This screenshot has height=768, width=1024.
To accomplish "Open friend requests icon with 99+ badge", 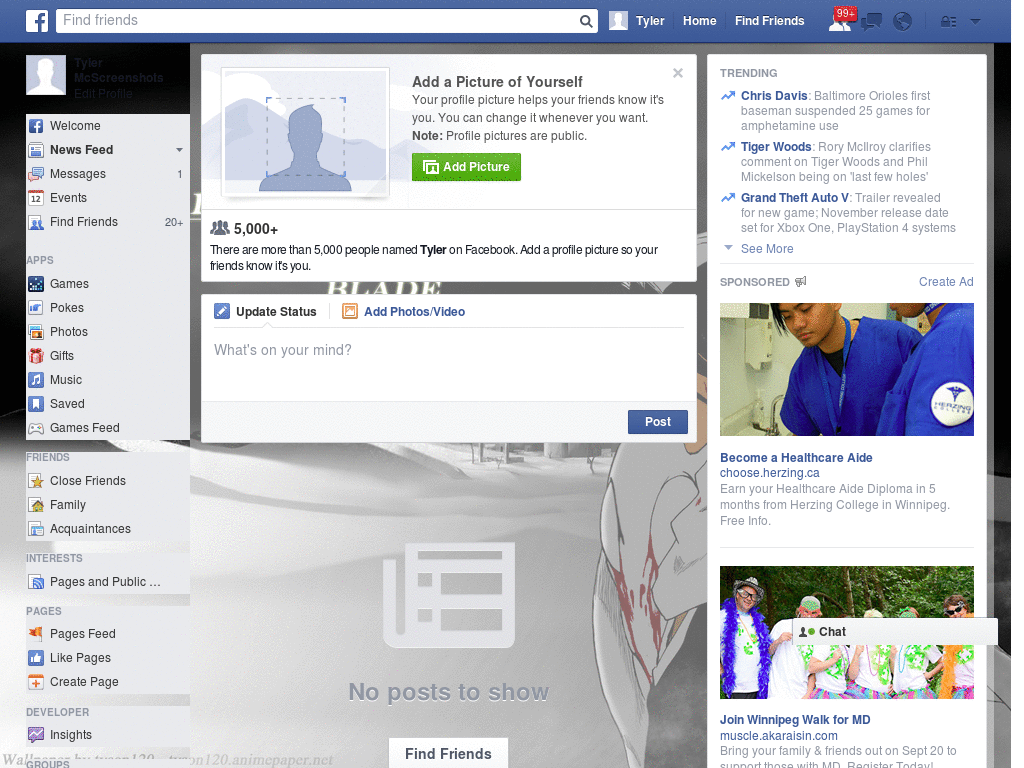I will (x=842, y=20).
